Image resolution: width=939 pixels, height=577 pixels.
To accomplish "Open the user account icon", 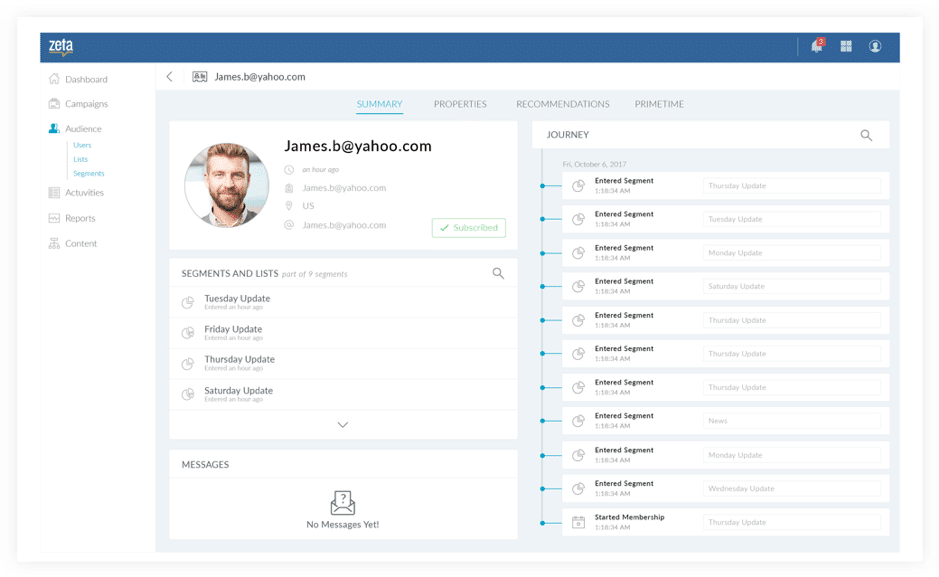I will 875,46.
